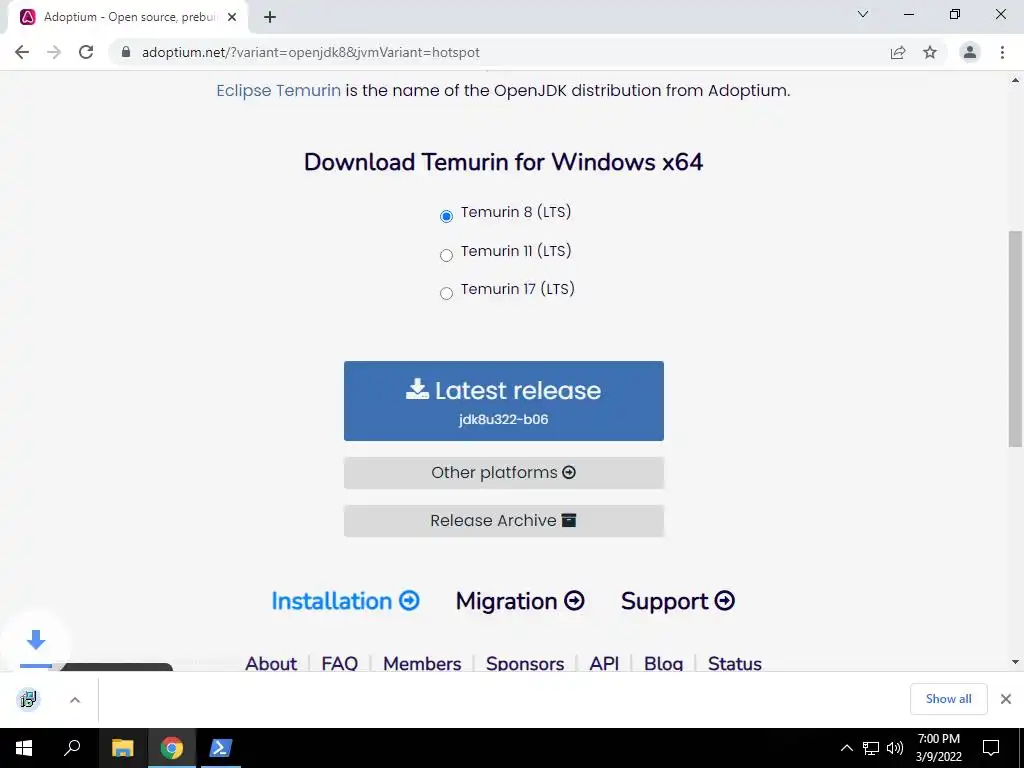This screenshot has width=1024, height=768.
Task: Open the tab search chevron
Action: point(863,14)
